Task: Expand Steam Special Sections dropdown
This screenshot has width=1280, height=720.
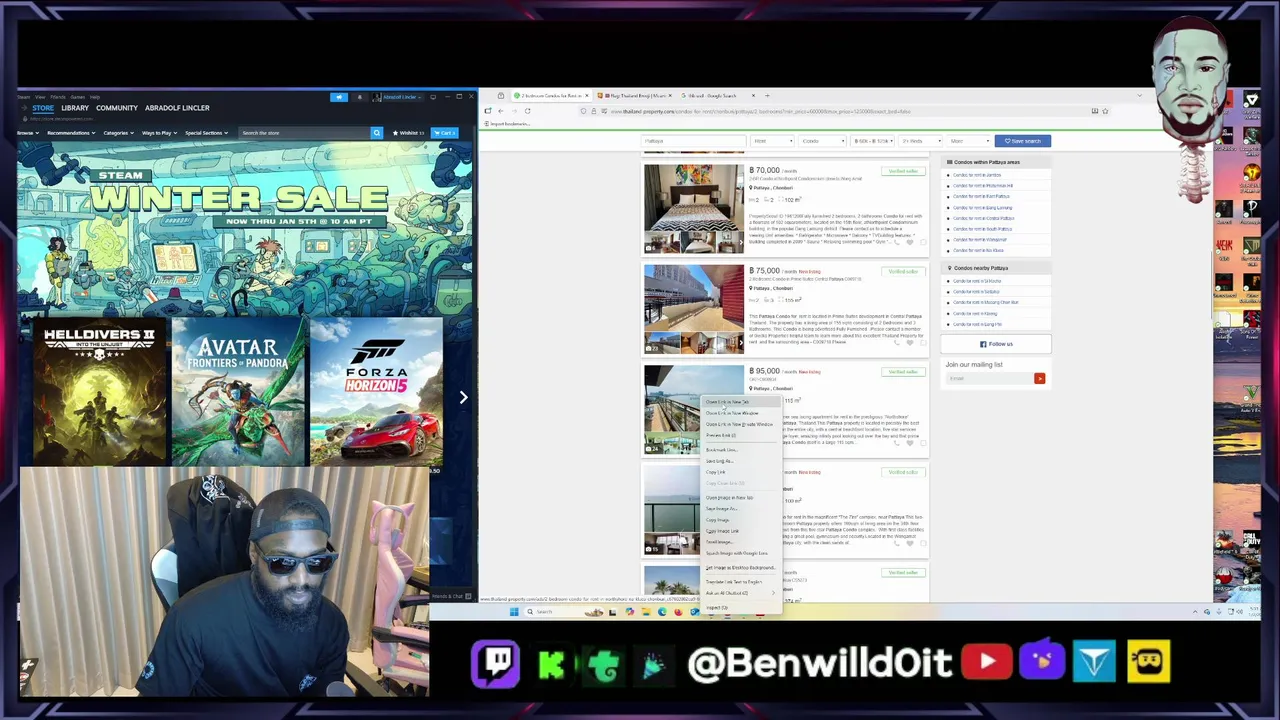Action: [x=206, y=133]
